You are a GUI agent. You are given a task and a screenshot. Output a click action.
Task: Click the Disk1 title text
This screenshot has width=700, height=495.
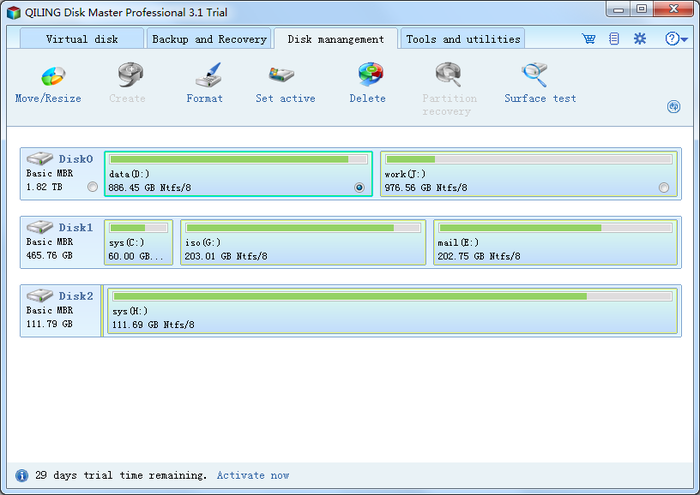[76, 228]
